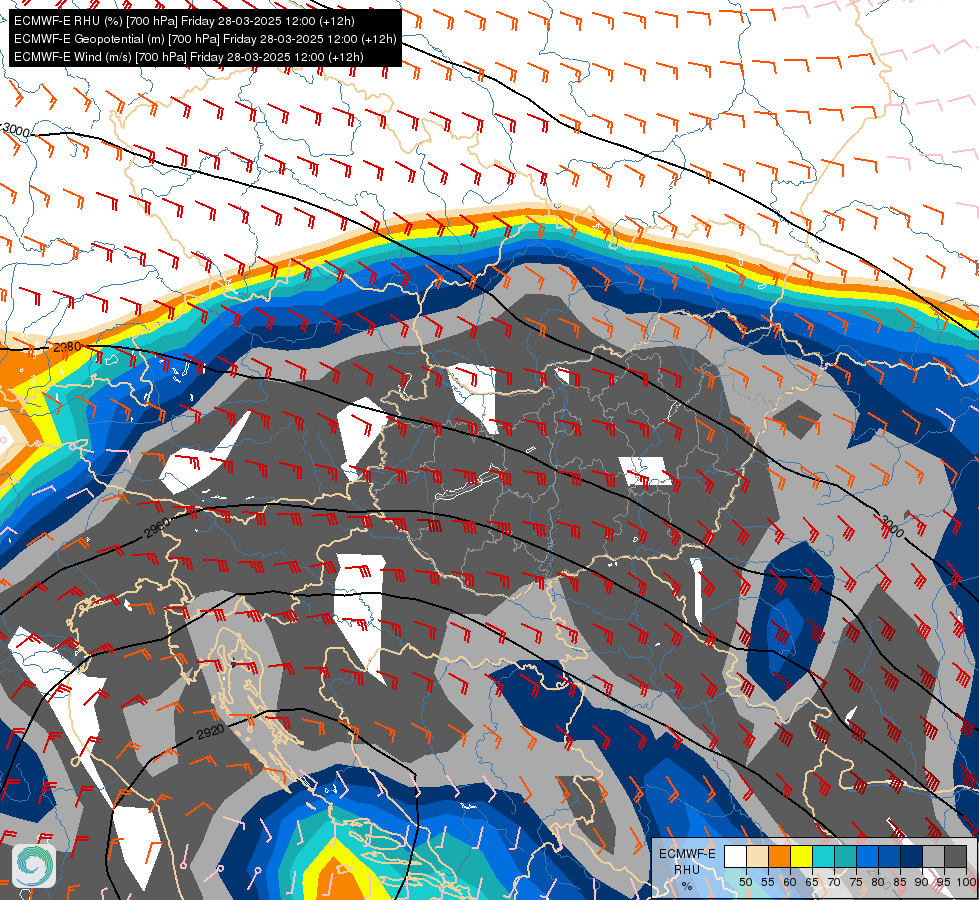Pick the orange 55-60% legend swatch
The image size is (979, 900).
pyautogui.click(x=779, y=856)
